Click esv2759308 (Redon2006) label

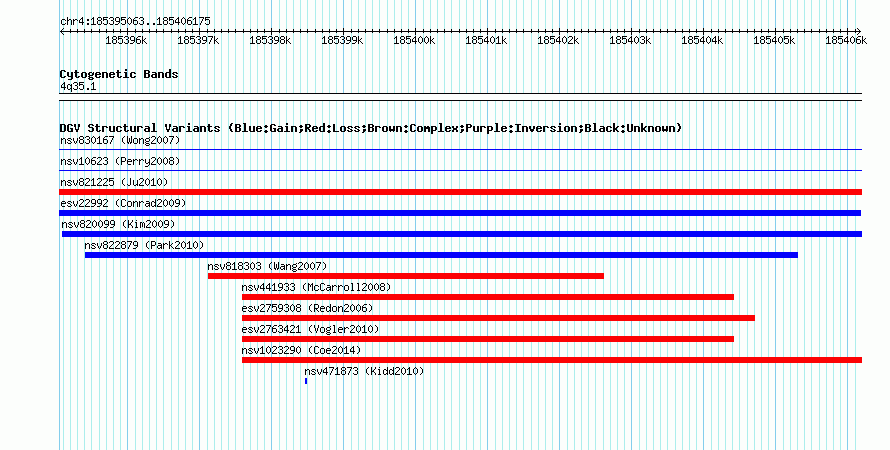pyautogui.click(x=307, y=308)
